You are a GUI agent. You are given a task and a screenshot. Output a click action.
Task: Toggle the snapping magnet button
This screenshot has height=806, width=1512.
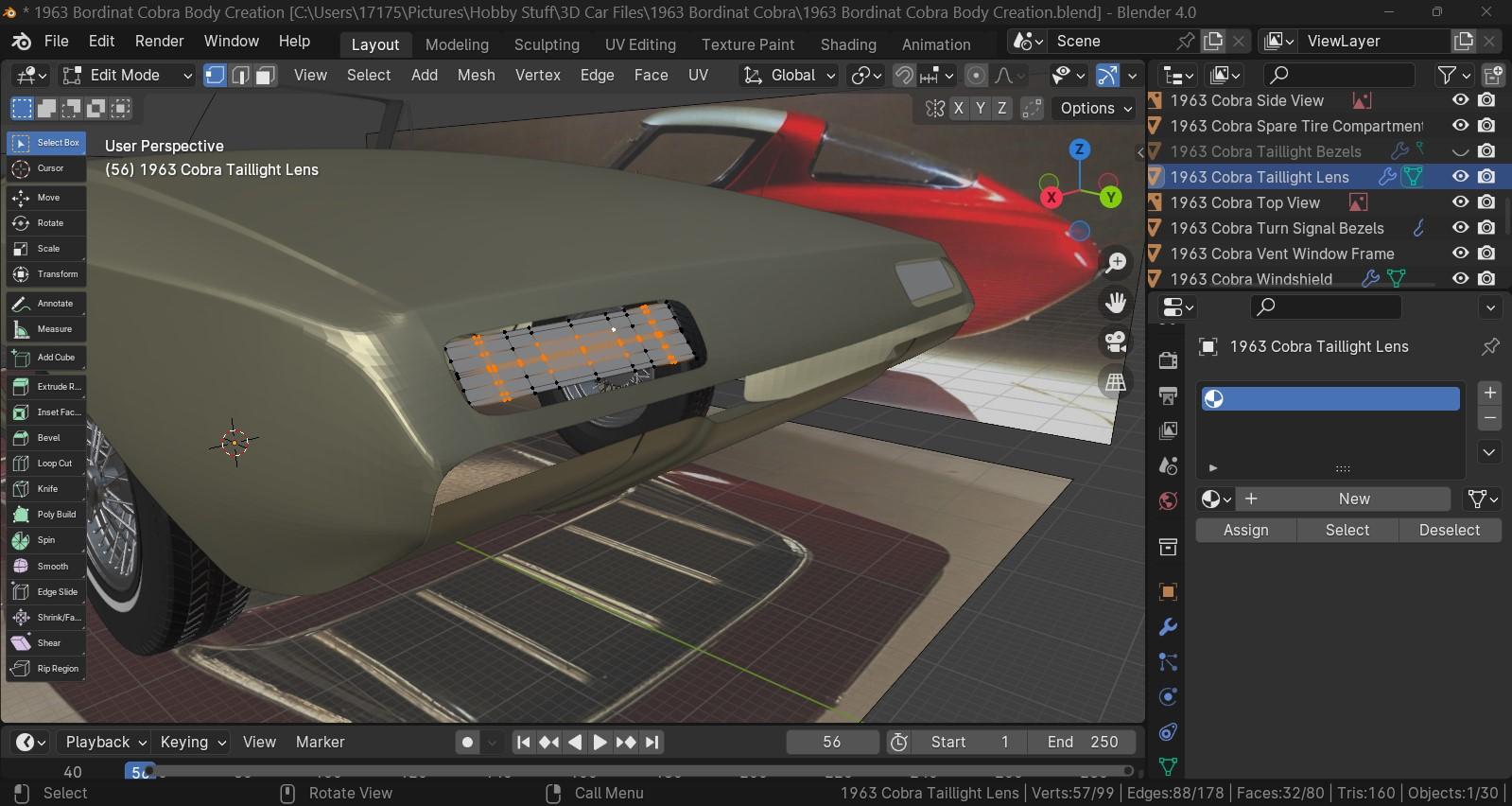pyautogui.click(x=905, y=75)
